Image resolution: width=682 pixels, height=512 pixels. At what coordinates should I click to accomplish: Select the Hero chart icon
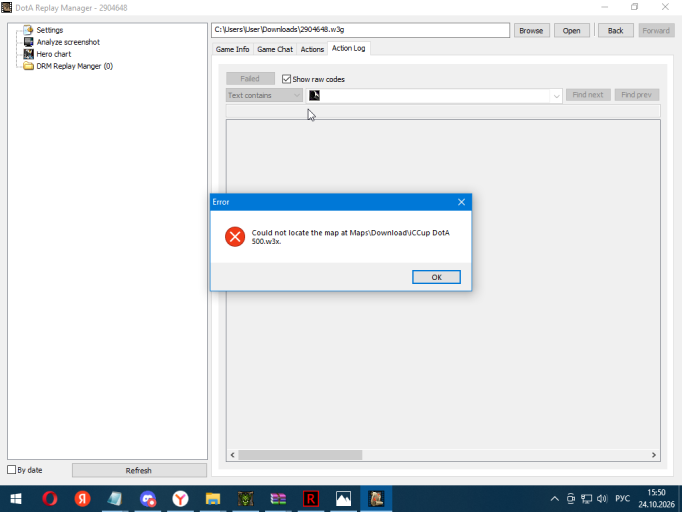coord(28,54)
